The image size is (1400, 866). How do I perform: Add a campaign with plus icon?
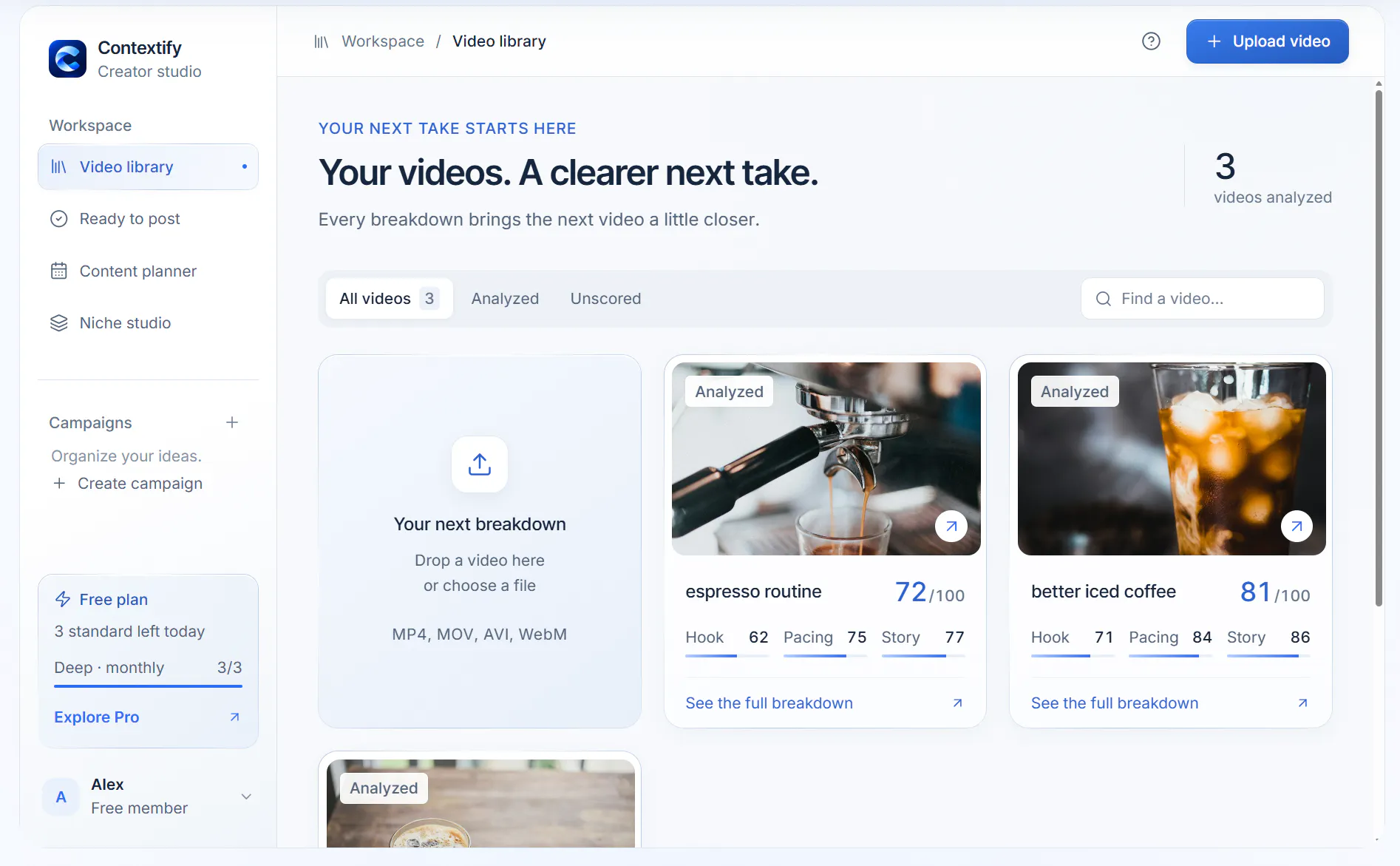point(232,422)
